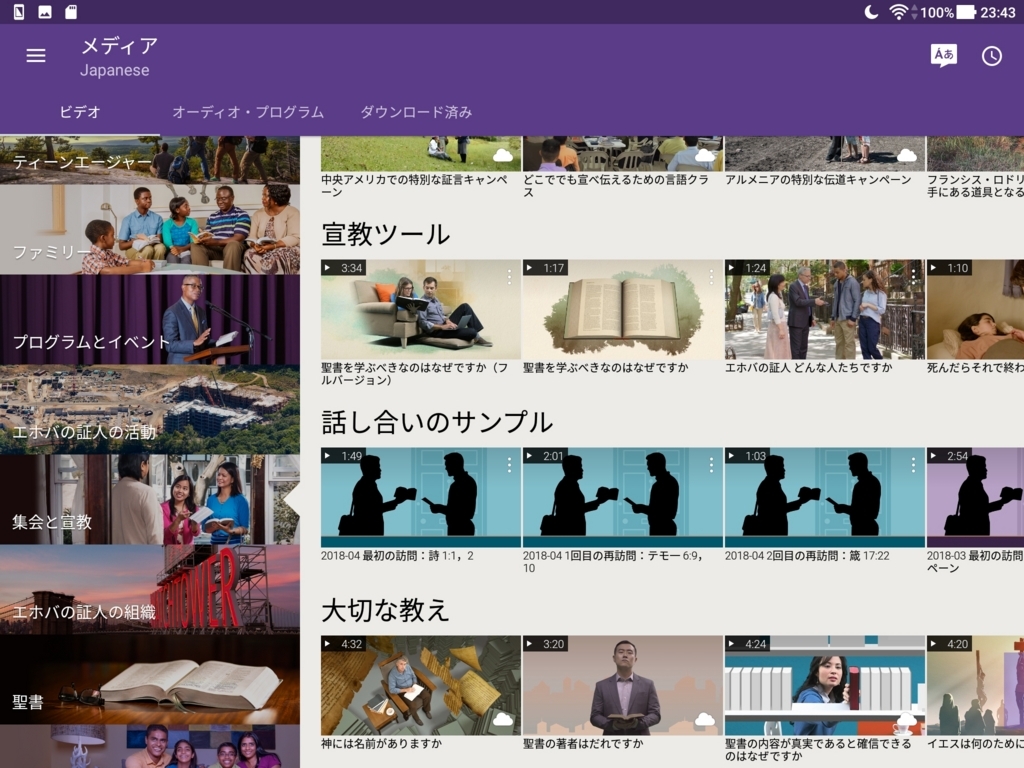Play the 2018-04 最初の訪問 sample video

coord(421,497)
